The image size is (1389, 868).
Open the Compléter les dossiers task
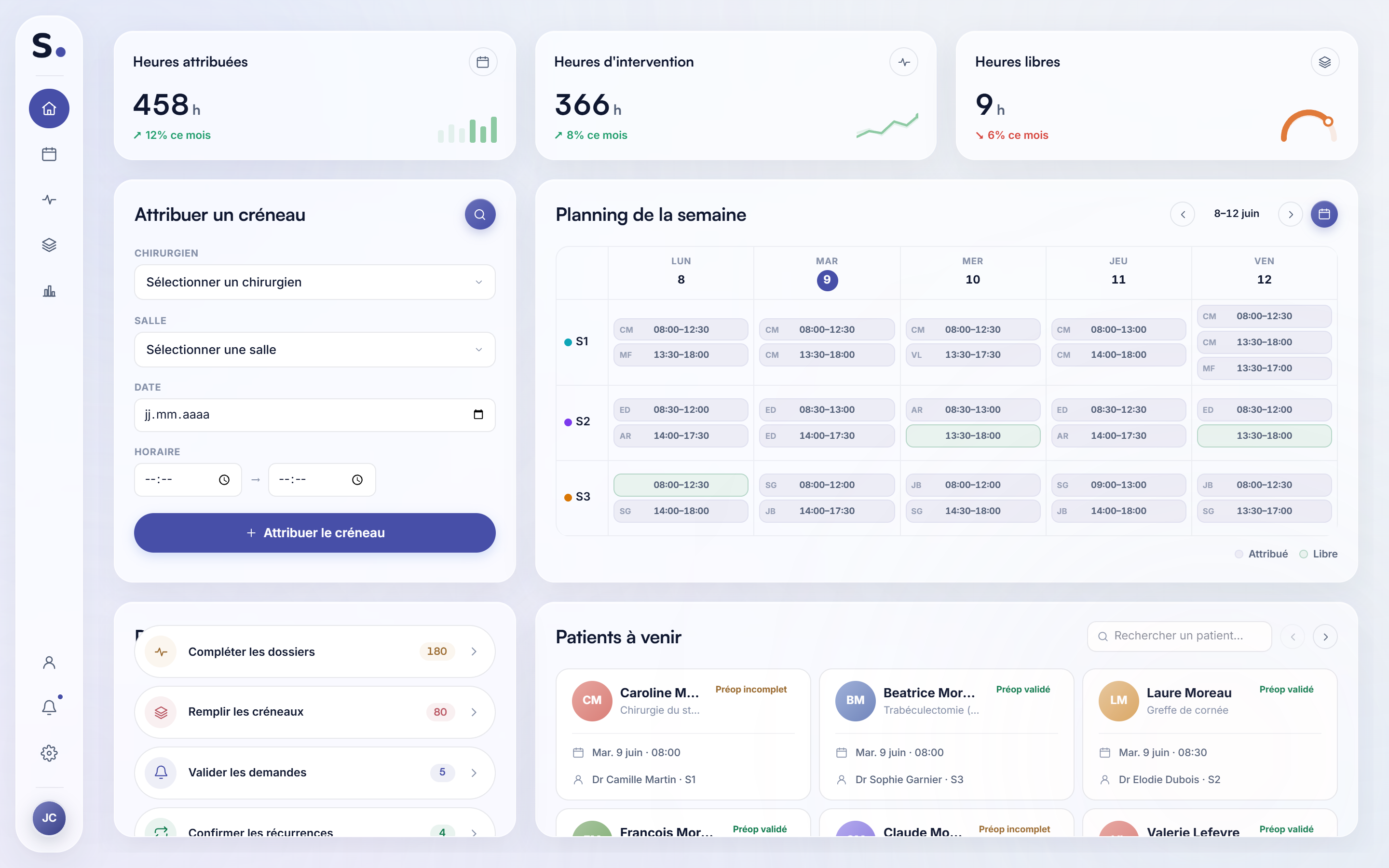click(314, 651)
